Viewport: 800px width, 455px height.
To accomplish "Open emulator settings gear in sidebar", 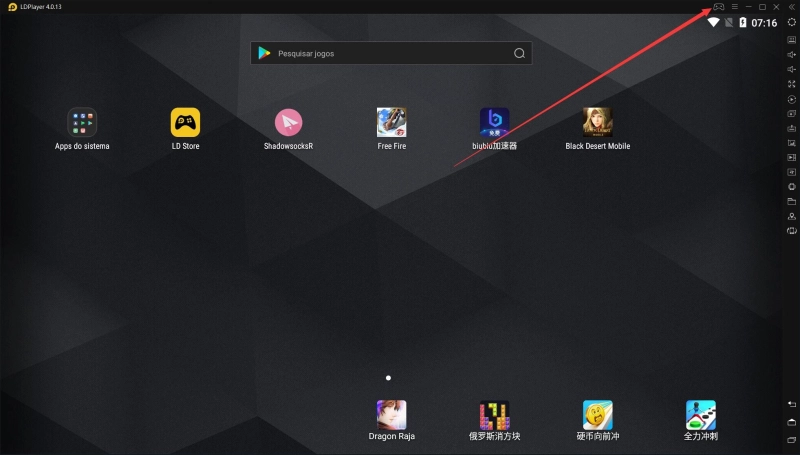I will click(792, 22).
